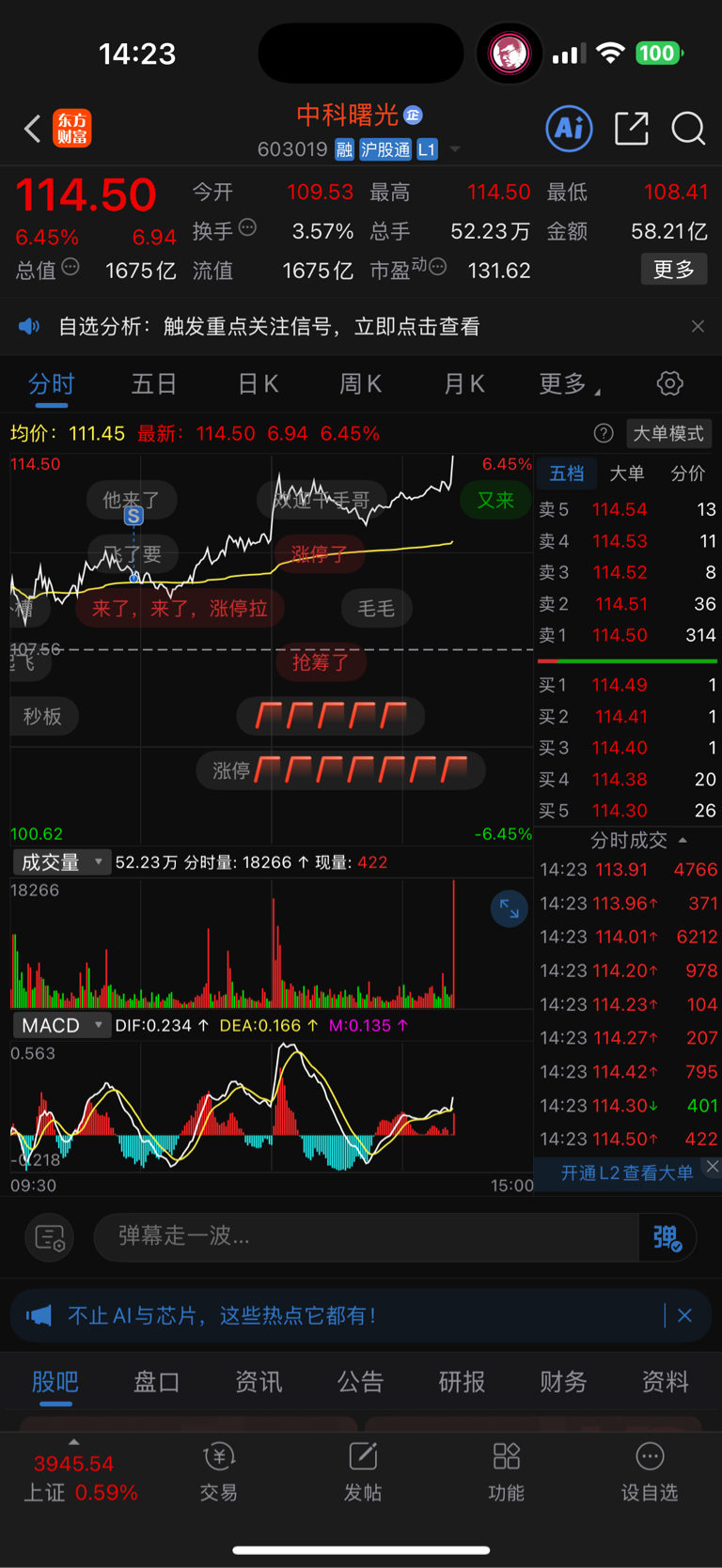The width and height of the screenshot is (722, 1568).
Task: Tap the 秒板 barrage bubble
Action: 42,716
